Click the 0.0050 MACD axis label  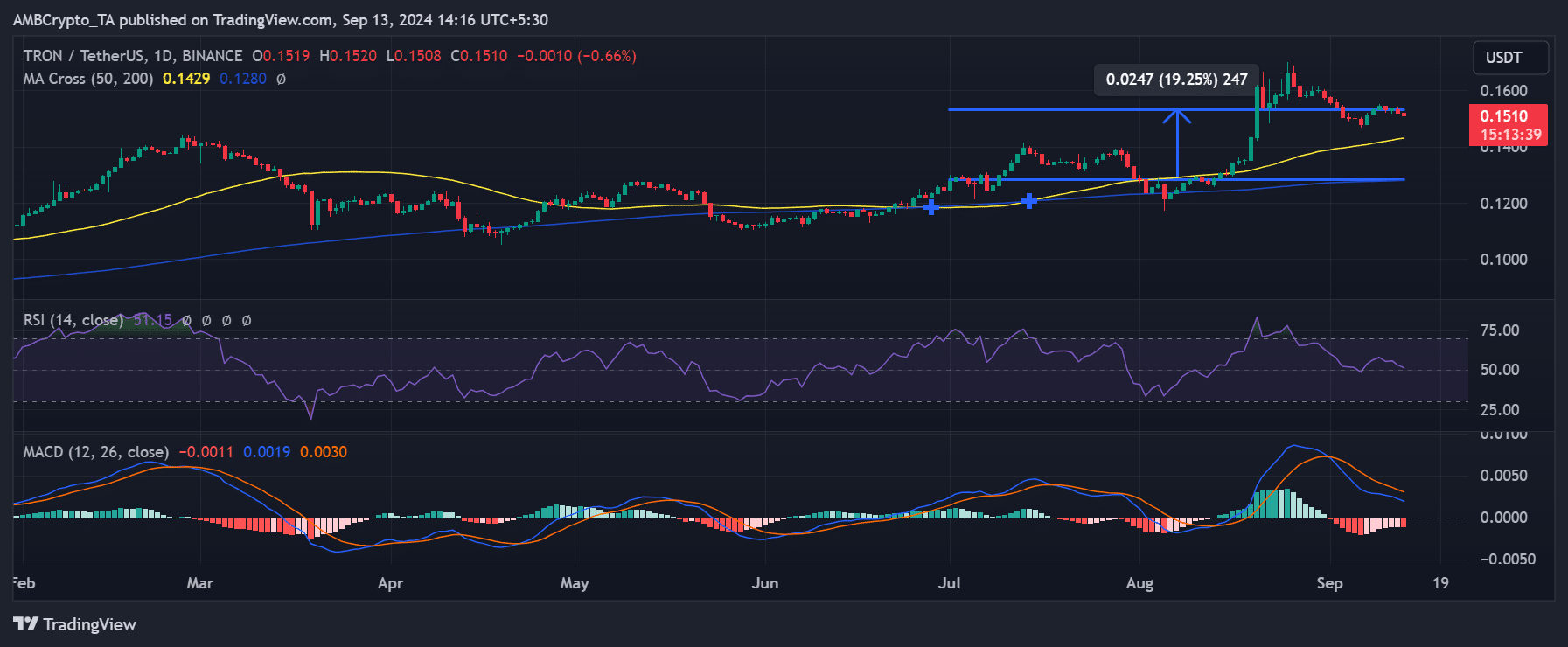click(x=1504, y=476)
